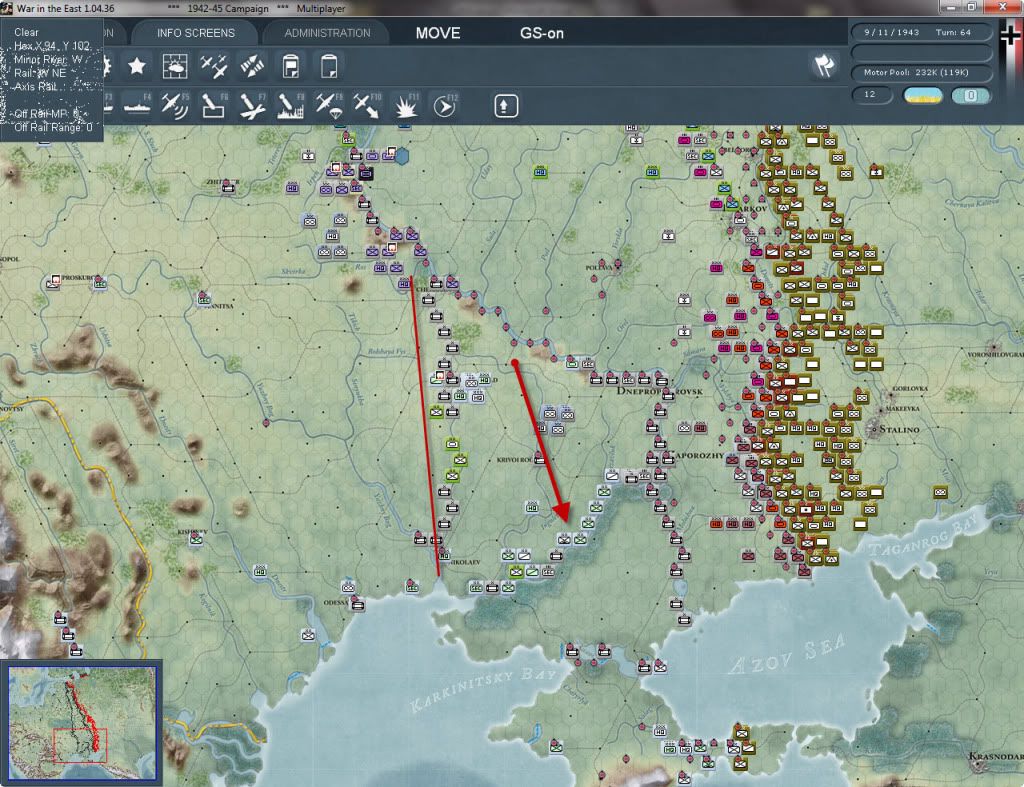Click the blank clipboard icon
The height and width of the screenshot is (787, 1024).
coord(329,66)
